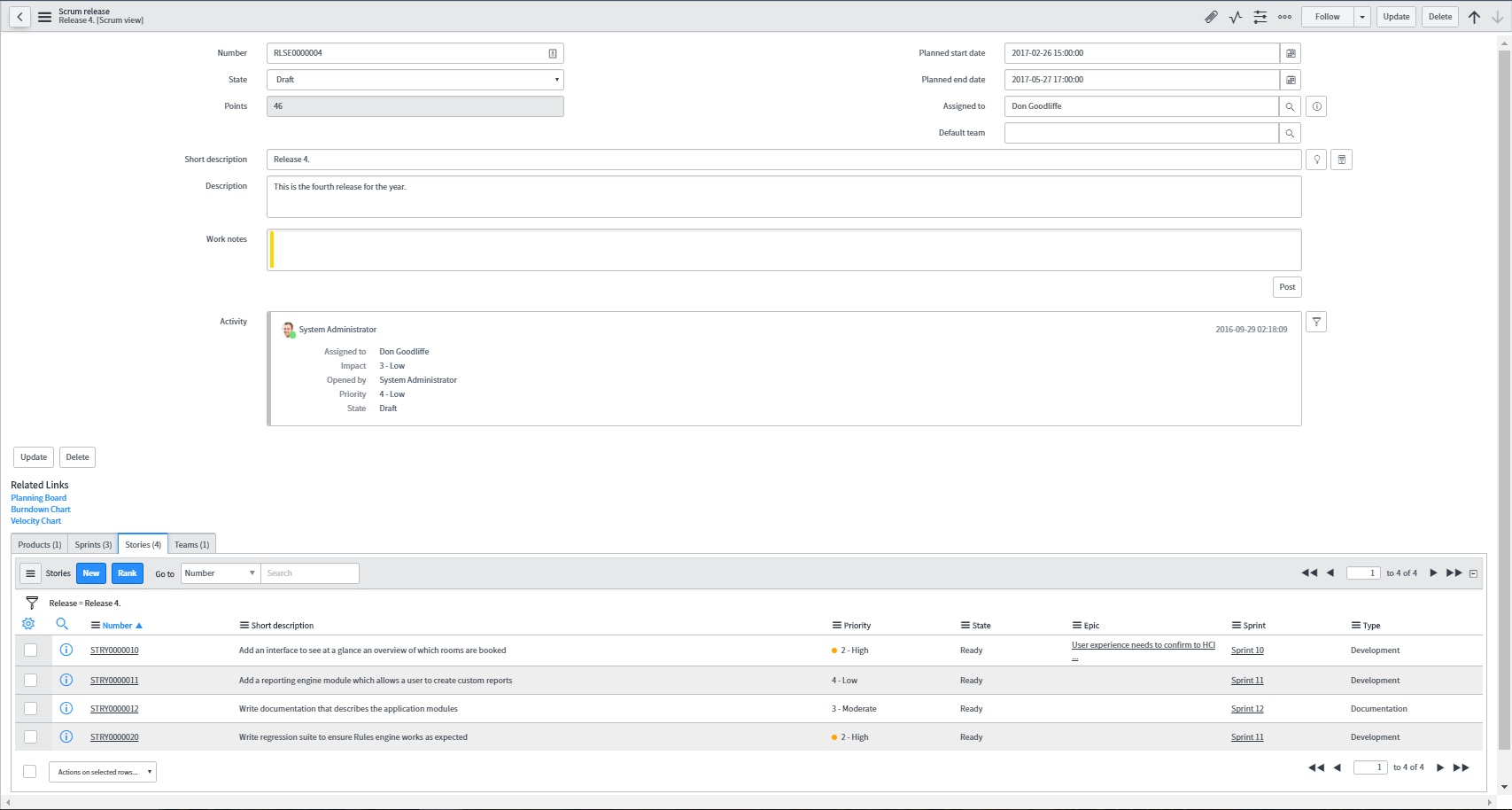Open Sprint column options menu
The image size is (1512, 810).
[x=1236, y=625]
